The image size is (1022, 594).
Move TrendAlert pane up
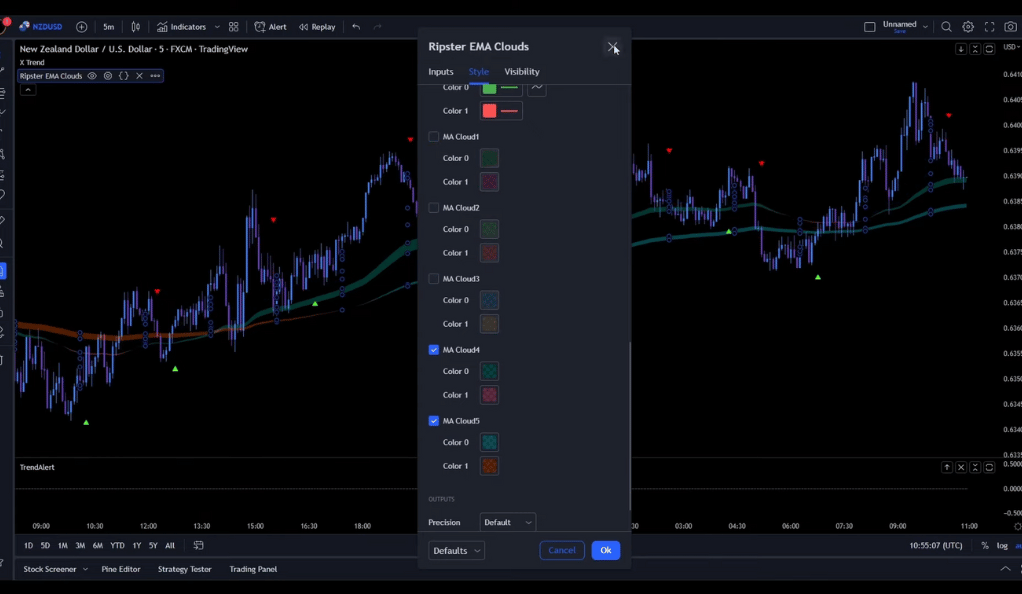tap(946, 467)
